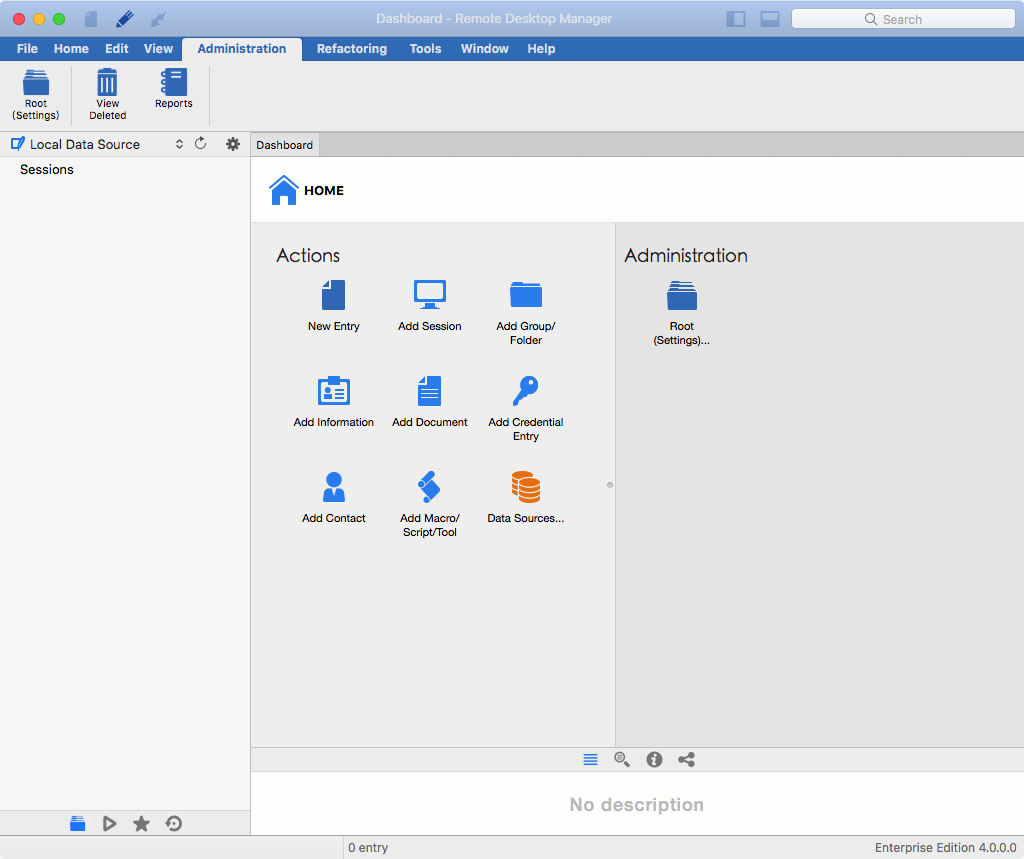Click the Home icon in dashboard header
1024x859 pixels.
pyautogui.click(x=283, y=190)
